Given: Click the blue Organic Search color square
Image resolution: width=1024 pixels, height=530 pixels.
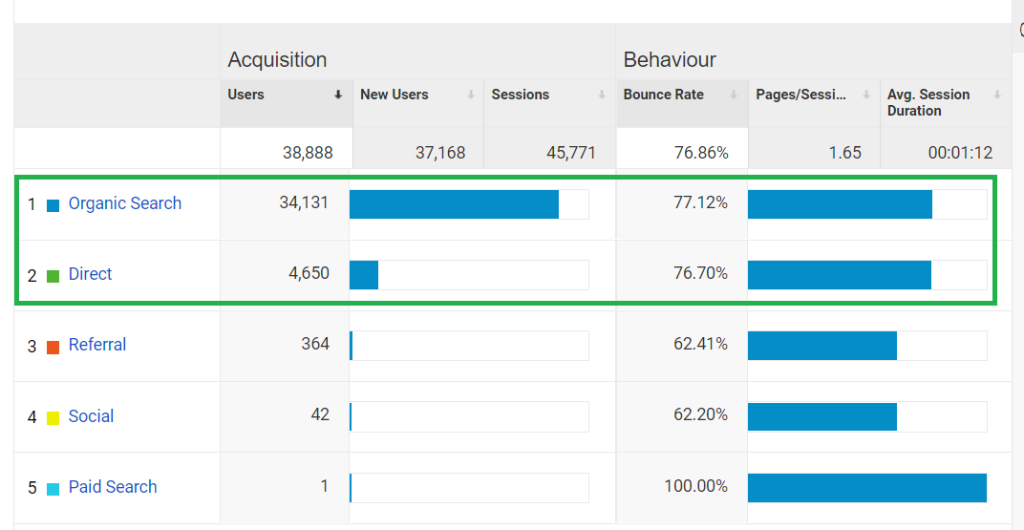Looking at the screenshot, I should coord(53,205).
